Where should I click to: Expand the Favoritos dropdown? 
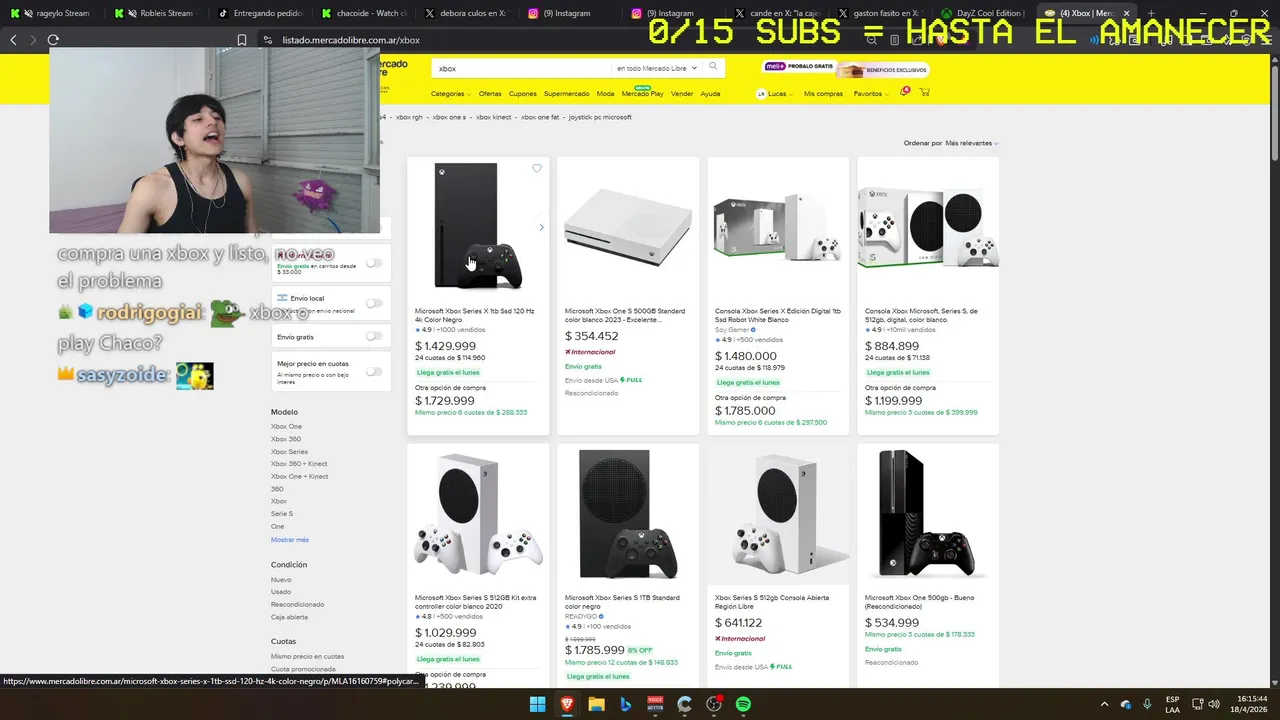tap(871, 94)
